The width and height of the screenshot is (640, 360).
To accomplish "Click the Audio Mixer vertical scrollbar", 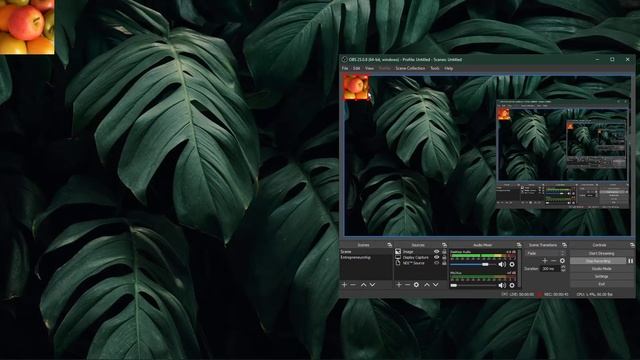I will point(520,269).
